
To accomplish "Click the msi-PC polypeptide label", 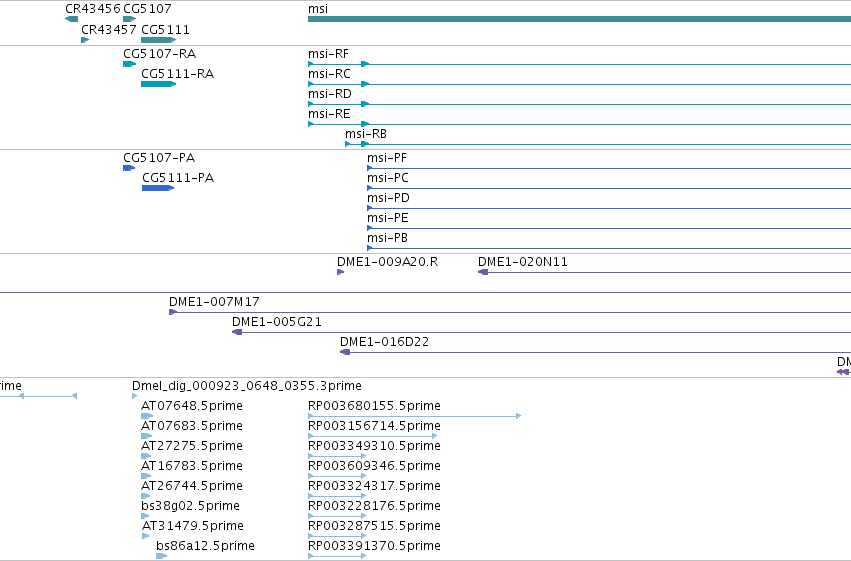I will 388,178.
